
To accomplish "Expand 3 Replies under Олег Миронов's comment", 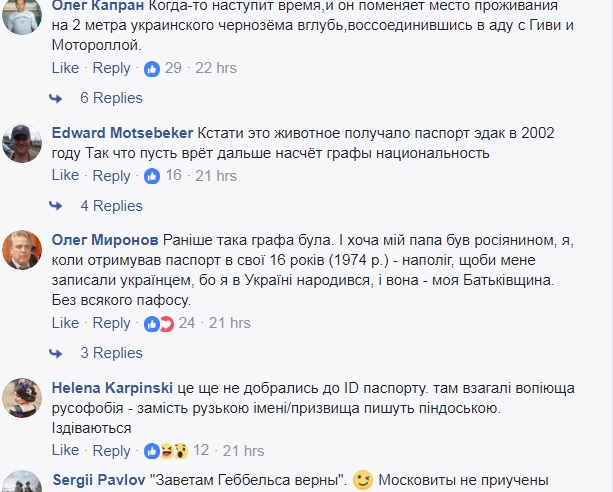I will click(111, 353).
